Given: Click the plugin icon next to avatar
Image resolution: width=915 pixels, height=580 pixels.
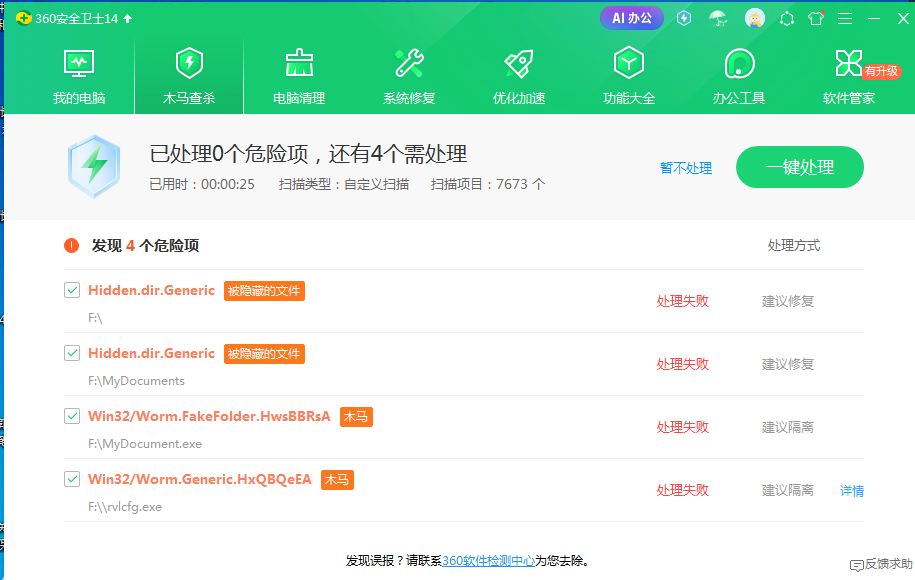Looking at the screenshot, I should pos(787,19).
